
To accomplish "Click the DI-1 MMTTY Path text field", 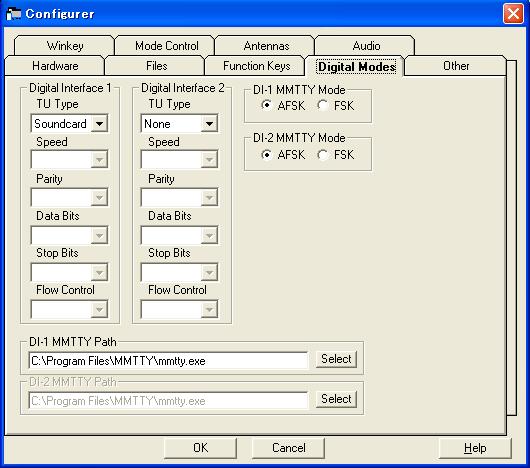I will 168,360.
